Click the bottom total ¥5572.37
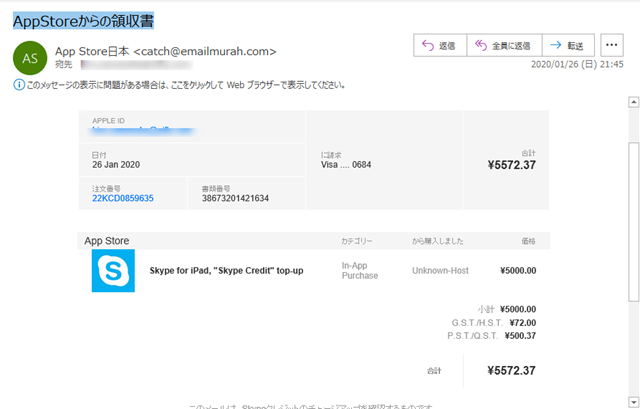 (511, 371)
